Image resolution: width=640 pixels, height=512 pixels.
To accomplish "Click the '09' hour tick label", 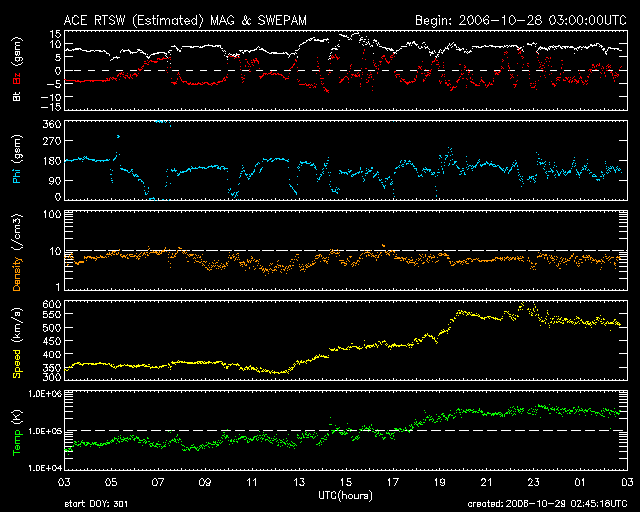I will point(205,483).
